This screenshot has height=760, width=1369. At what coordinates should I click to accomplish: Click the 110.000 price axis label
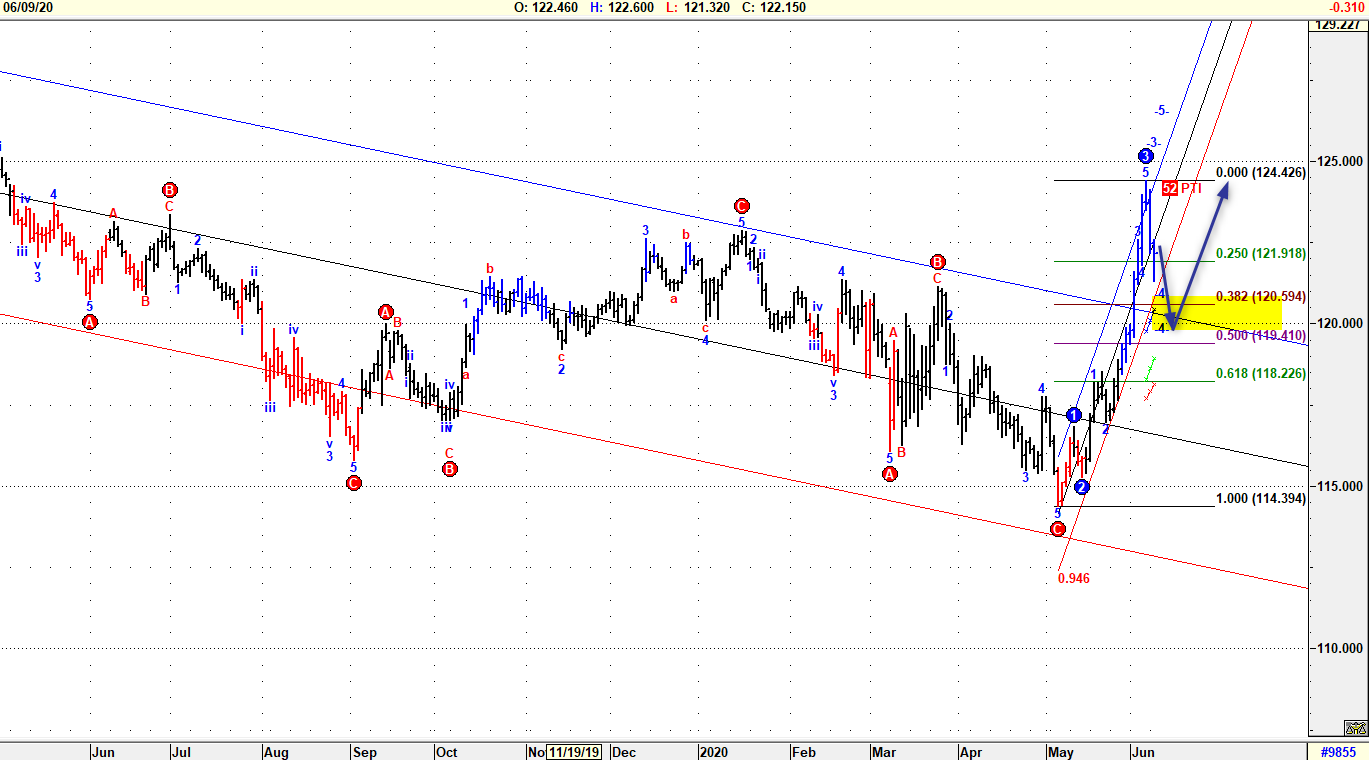pyautogui.click(x=1340, y=648)
